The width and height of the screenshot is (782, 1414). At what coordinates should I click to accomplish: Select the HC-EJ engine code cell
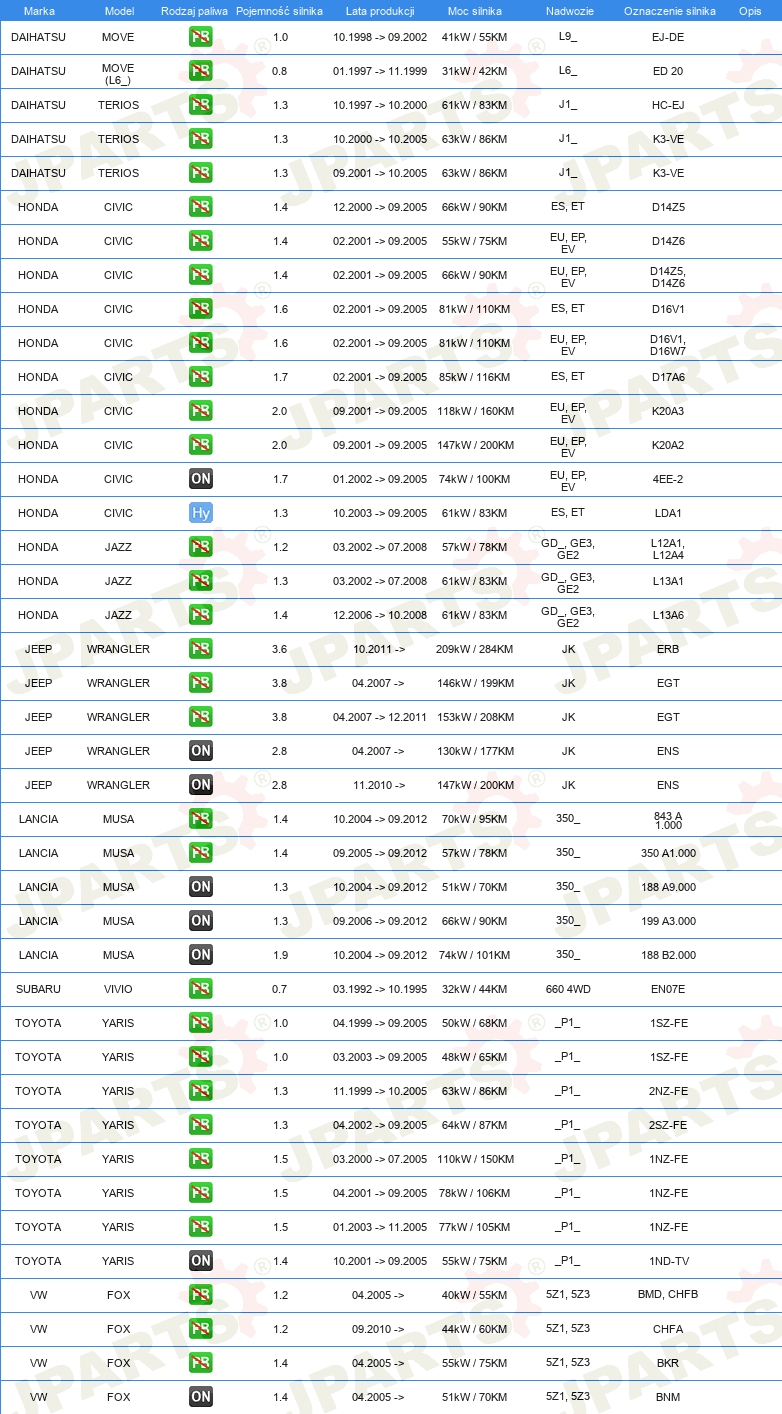(x=668, y=105)
